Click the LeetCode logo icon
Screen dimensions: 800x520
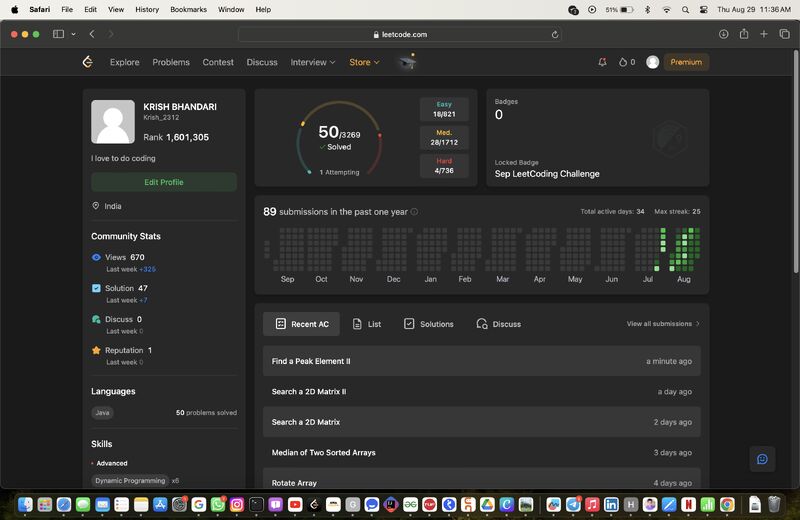(88, 62)
